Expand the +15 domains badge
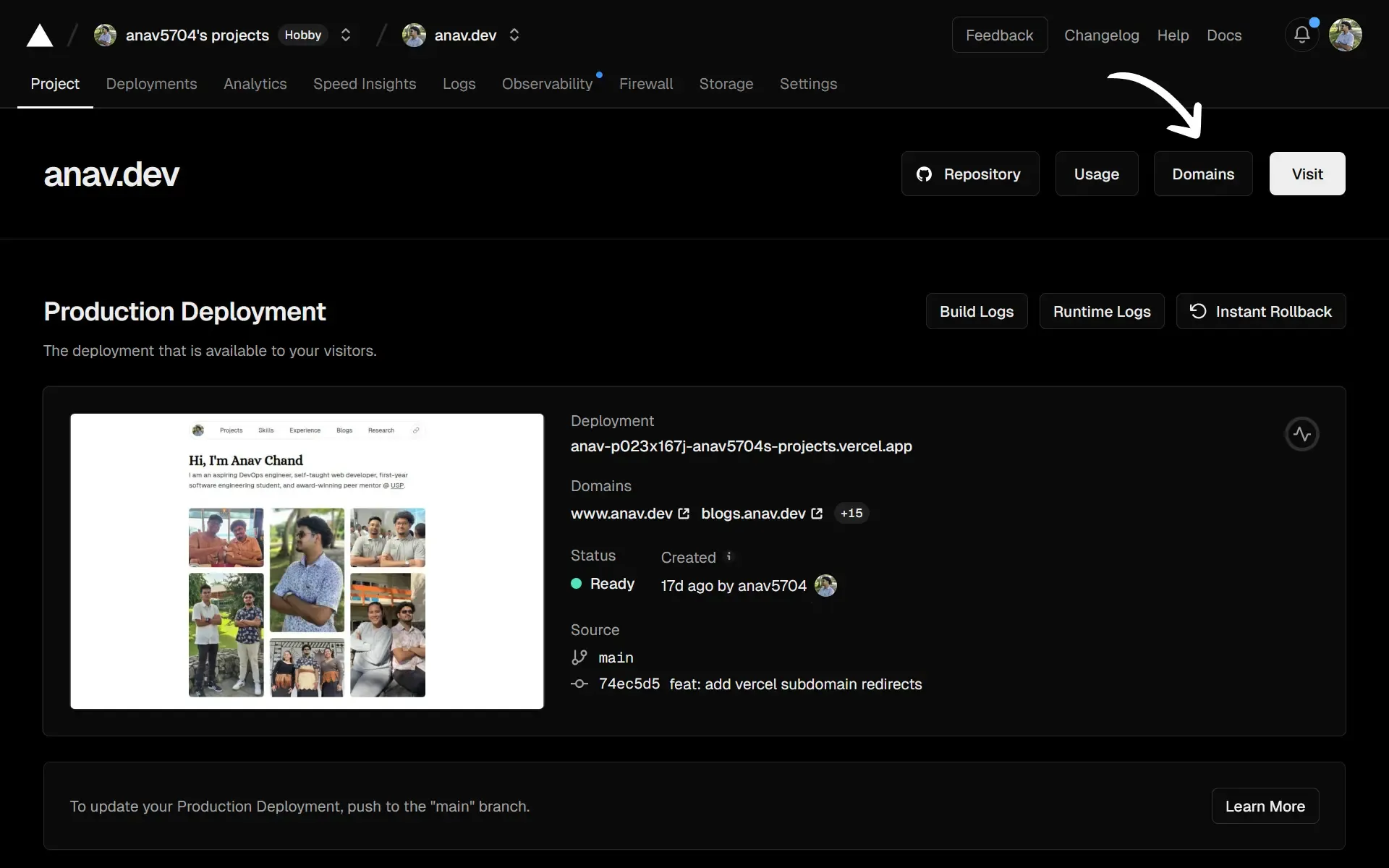 [x=851, y=513]
